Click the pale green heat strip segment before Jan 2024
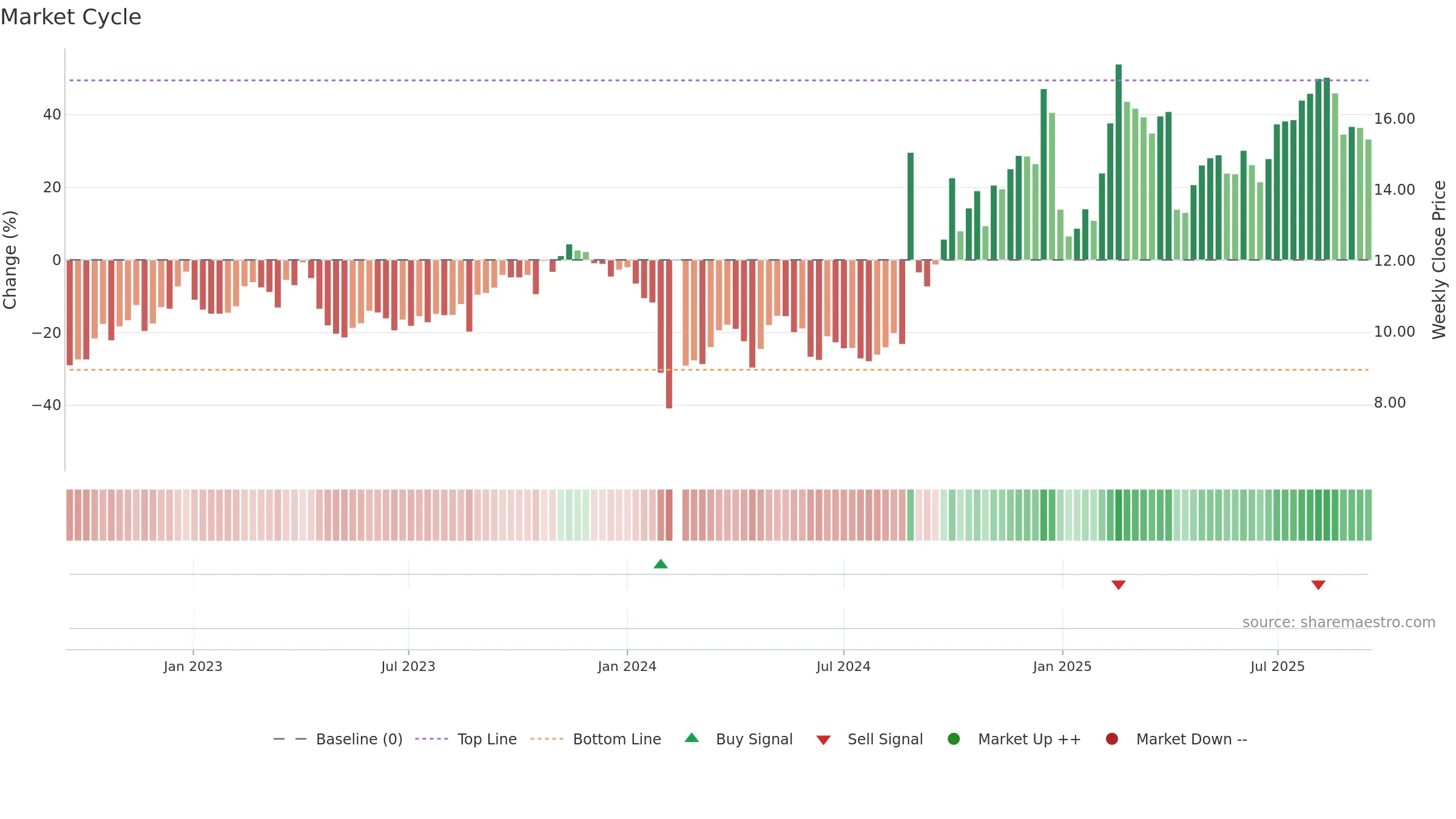Image resolution: width=1456 pixels, height=819 pixels. click(573, 515)
